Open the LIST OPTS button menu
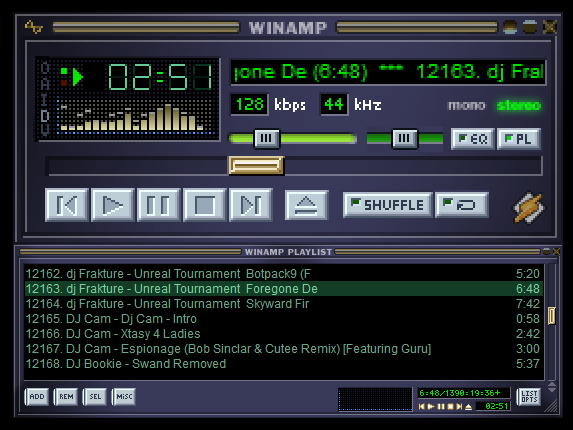Image resolution: width=573 pixels, height=430 pixels. click(529, 397)
